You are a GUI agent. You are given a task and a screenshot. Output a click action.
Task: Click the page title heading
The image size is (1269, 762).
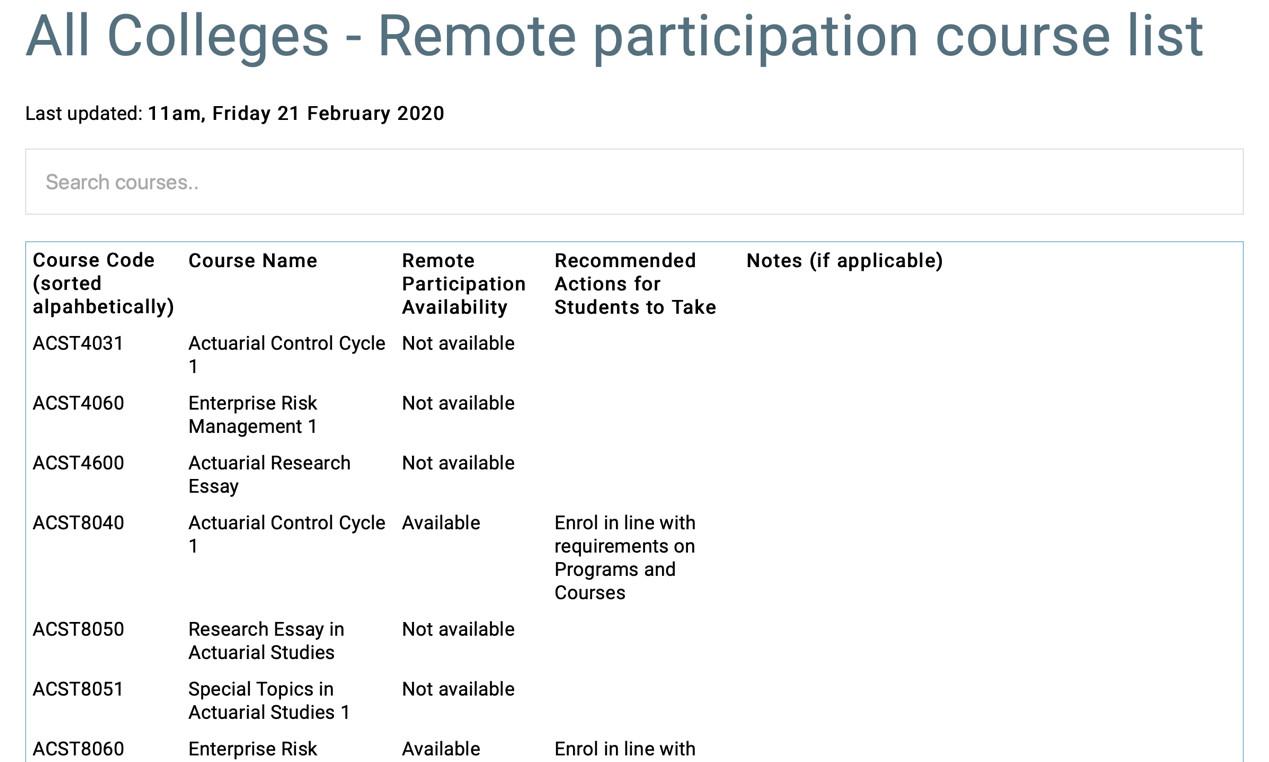click(614, 36)
